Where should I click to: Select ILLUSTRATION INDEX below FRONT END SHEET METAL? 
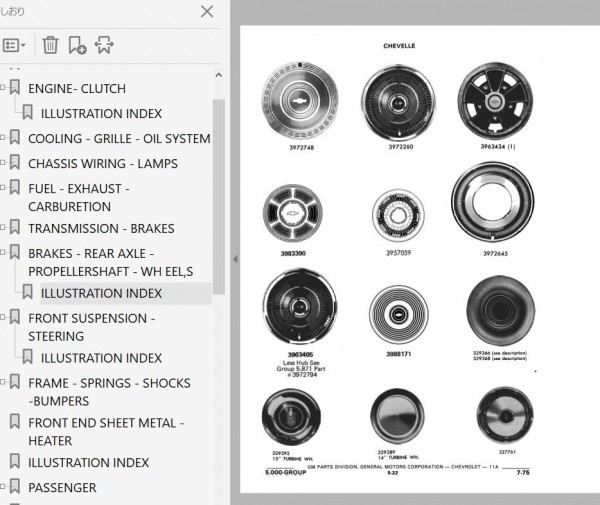point(88,463)
